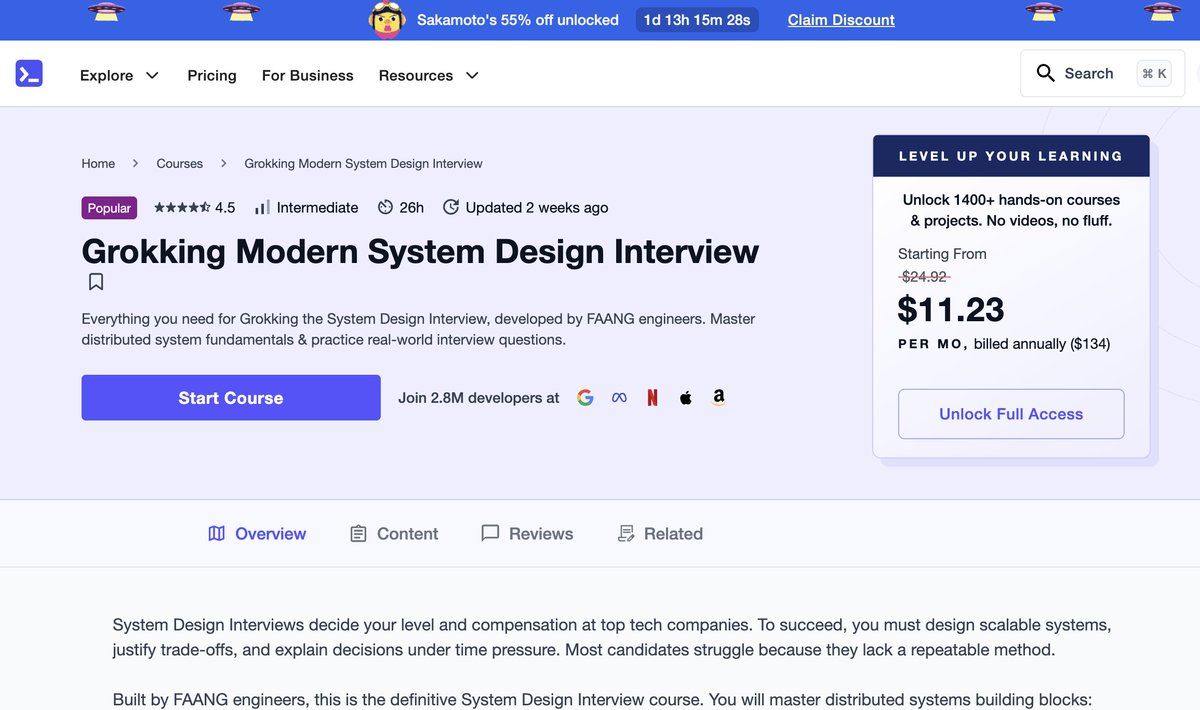Click the Google logo icon
1200x710 pixels.
coord(585,398)
